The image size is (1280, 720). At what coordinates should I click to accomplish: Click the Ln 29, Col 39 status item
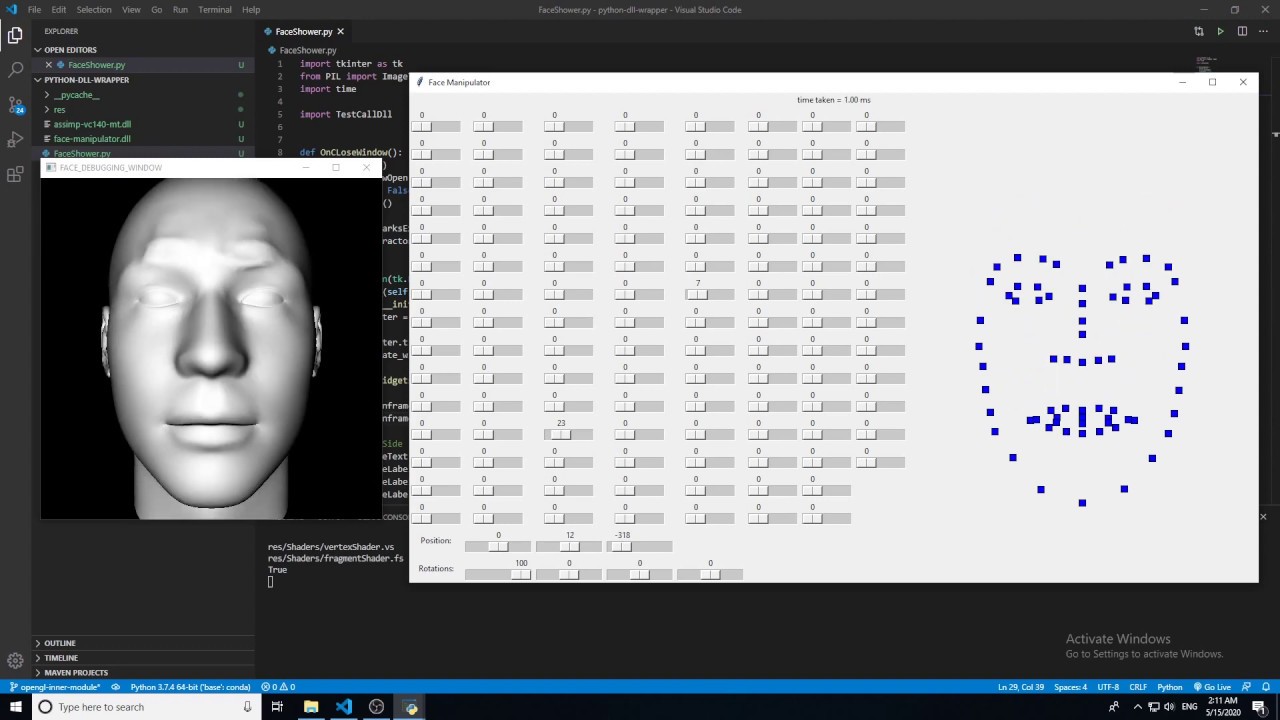1021,687
